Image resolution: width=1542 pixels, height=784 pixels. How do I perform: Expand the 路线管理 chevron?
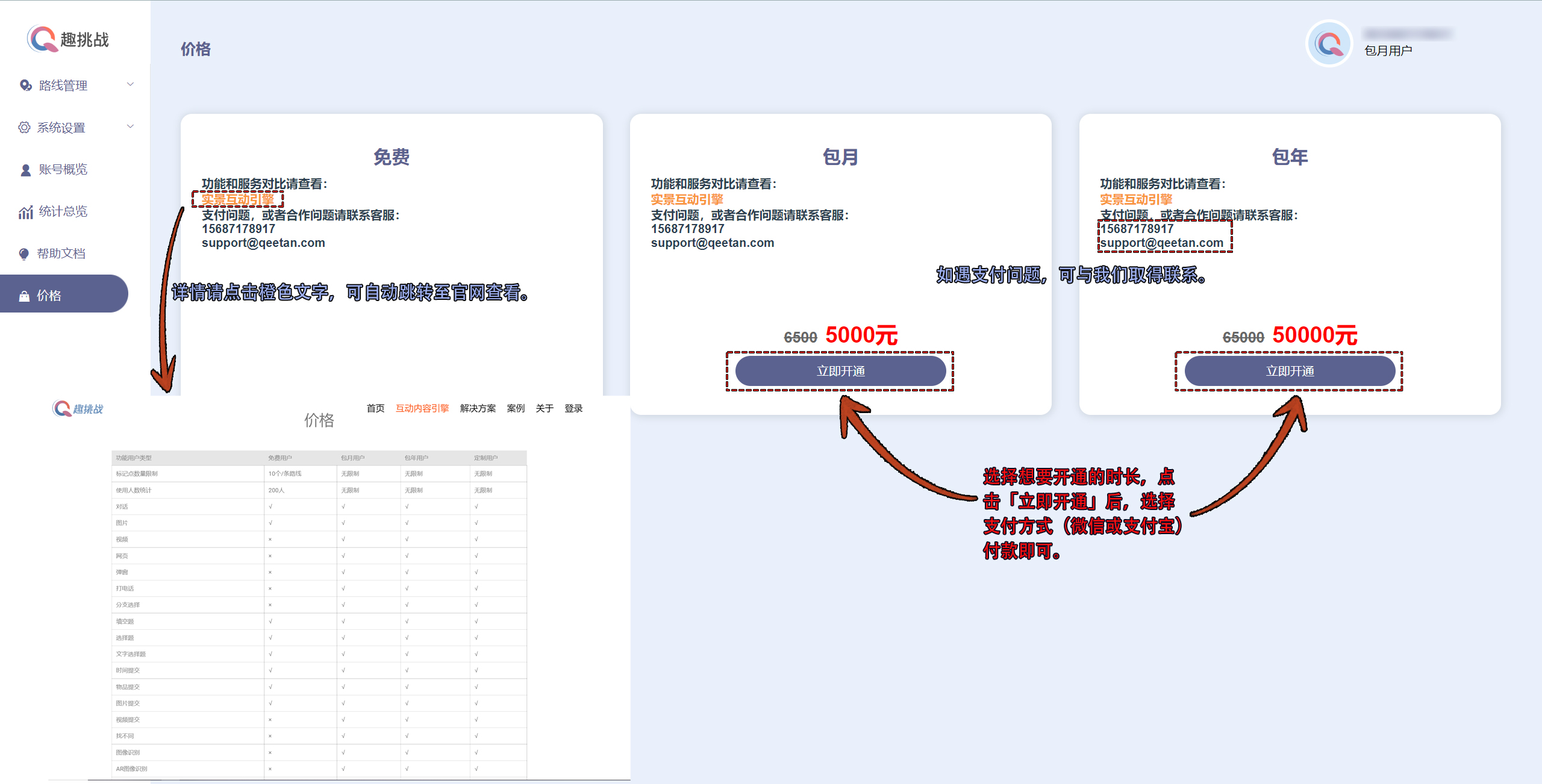point(130,84)
